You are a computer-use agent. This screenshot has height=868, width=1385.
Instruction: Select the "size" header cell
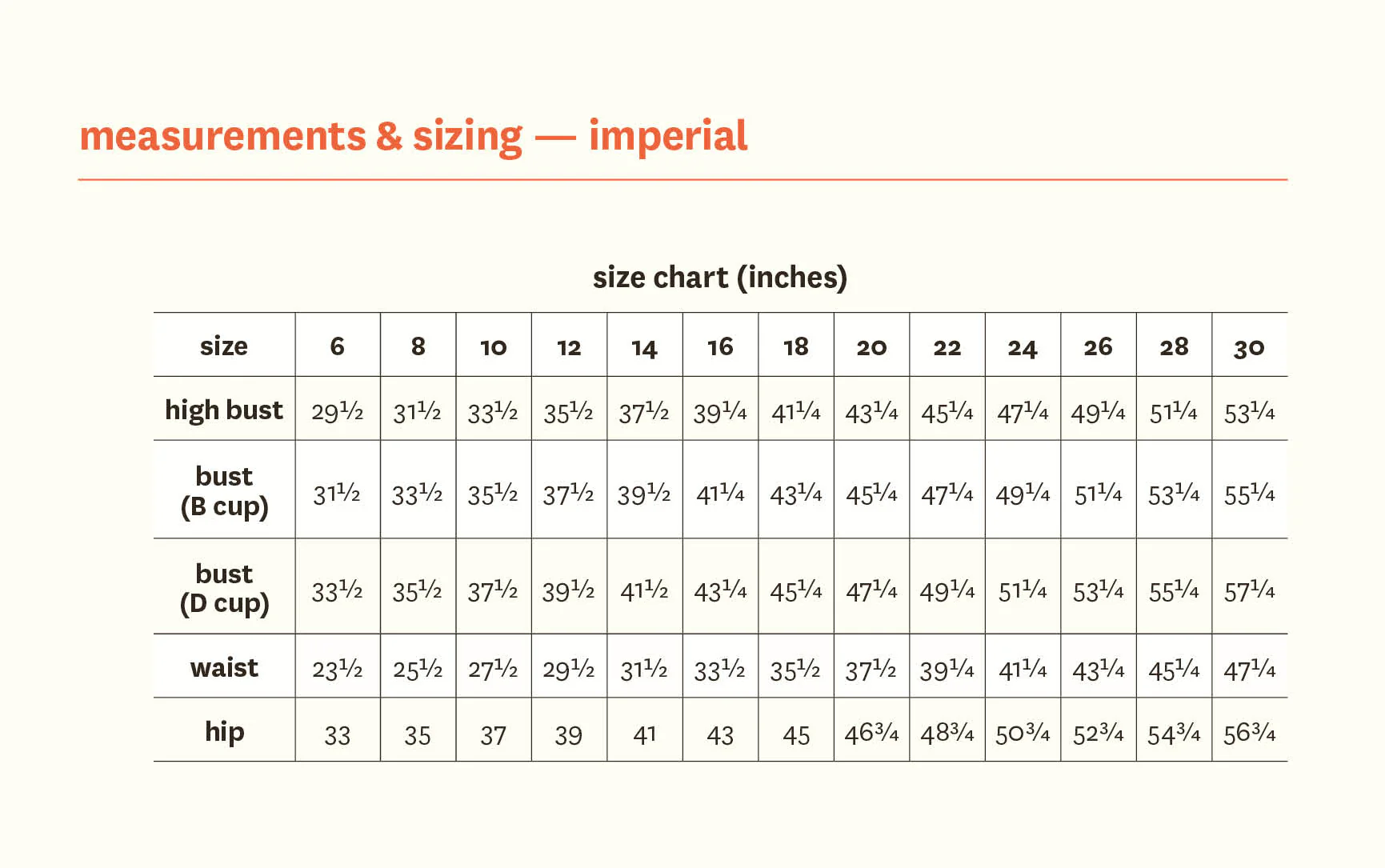[x=224, y=346]
